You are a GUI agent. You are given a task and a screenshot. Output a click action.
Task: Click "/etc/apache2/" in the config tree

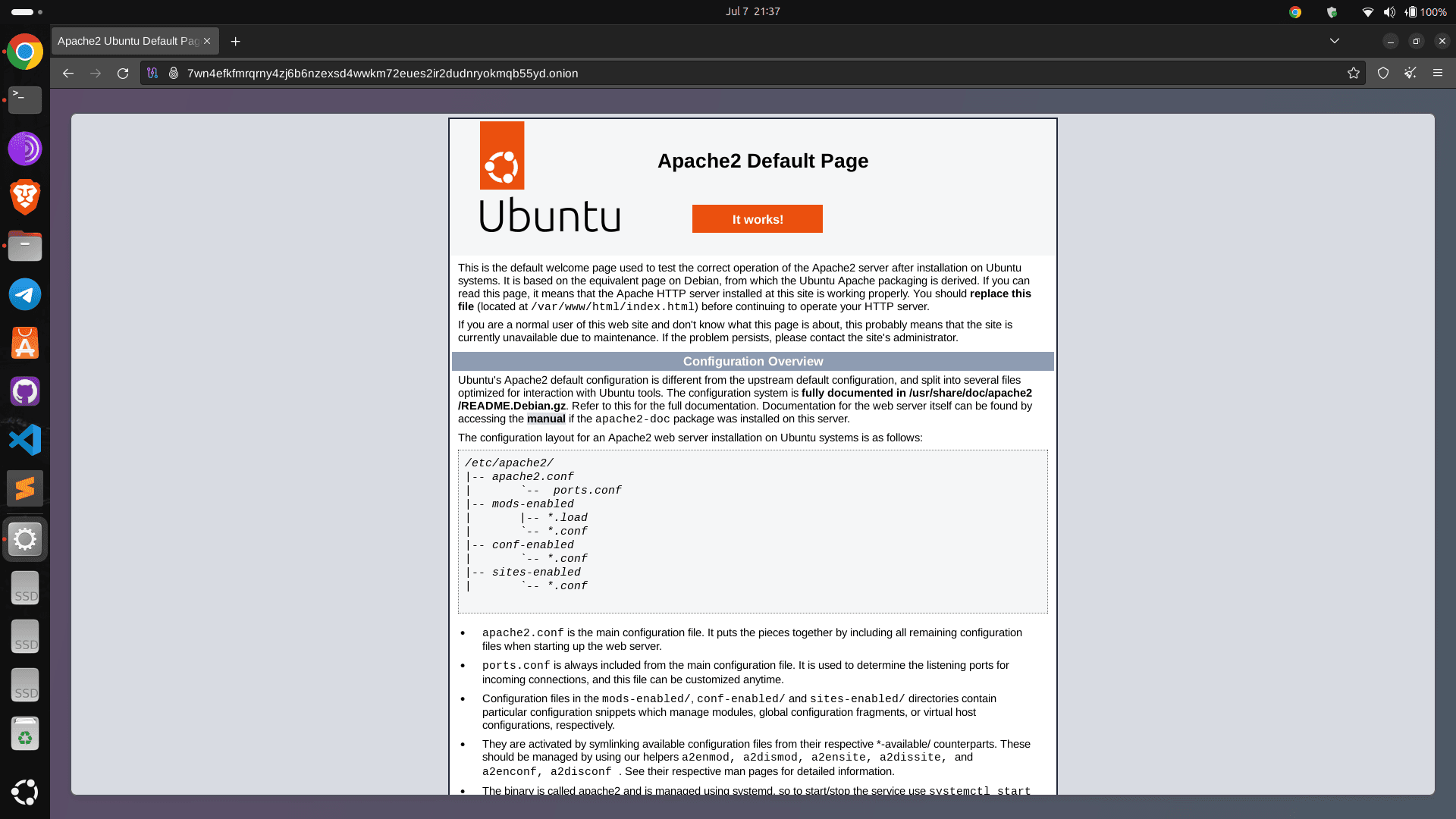[510, 463]
